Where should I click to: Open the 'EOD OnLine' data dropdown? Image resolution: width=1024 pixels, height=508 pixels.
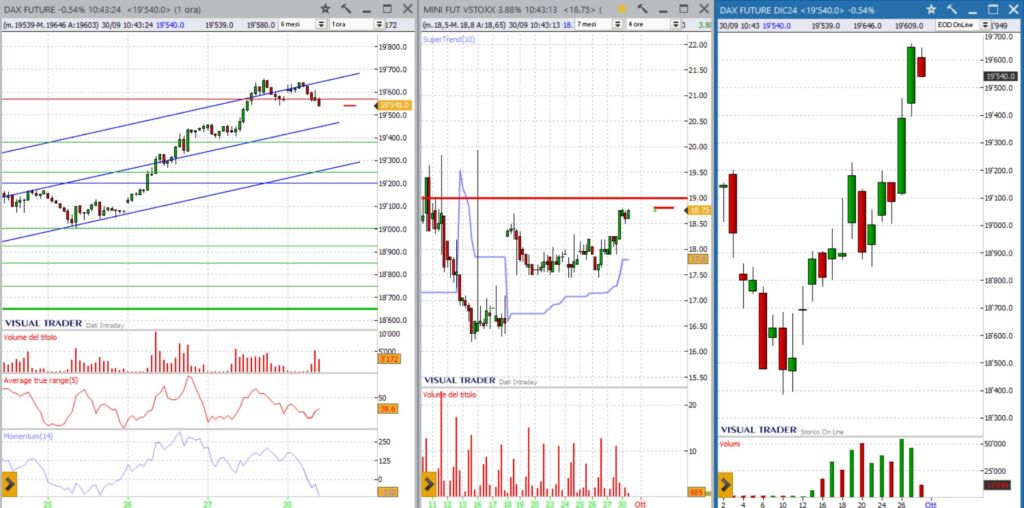coord(984,25)
